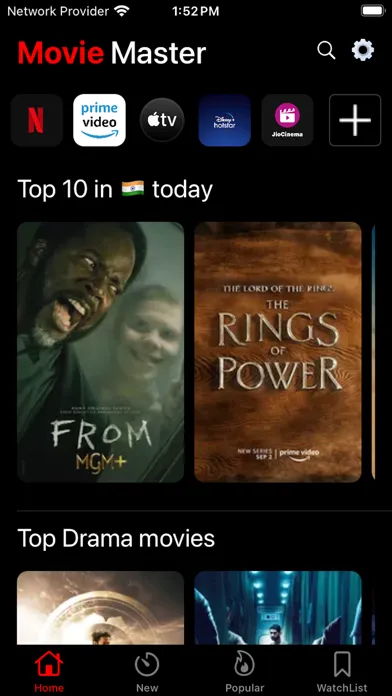The height and width of the screenshot is (696, 392).
Task: Switch to the New tab
Action: (x=147, y=671)
